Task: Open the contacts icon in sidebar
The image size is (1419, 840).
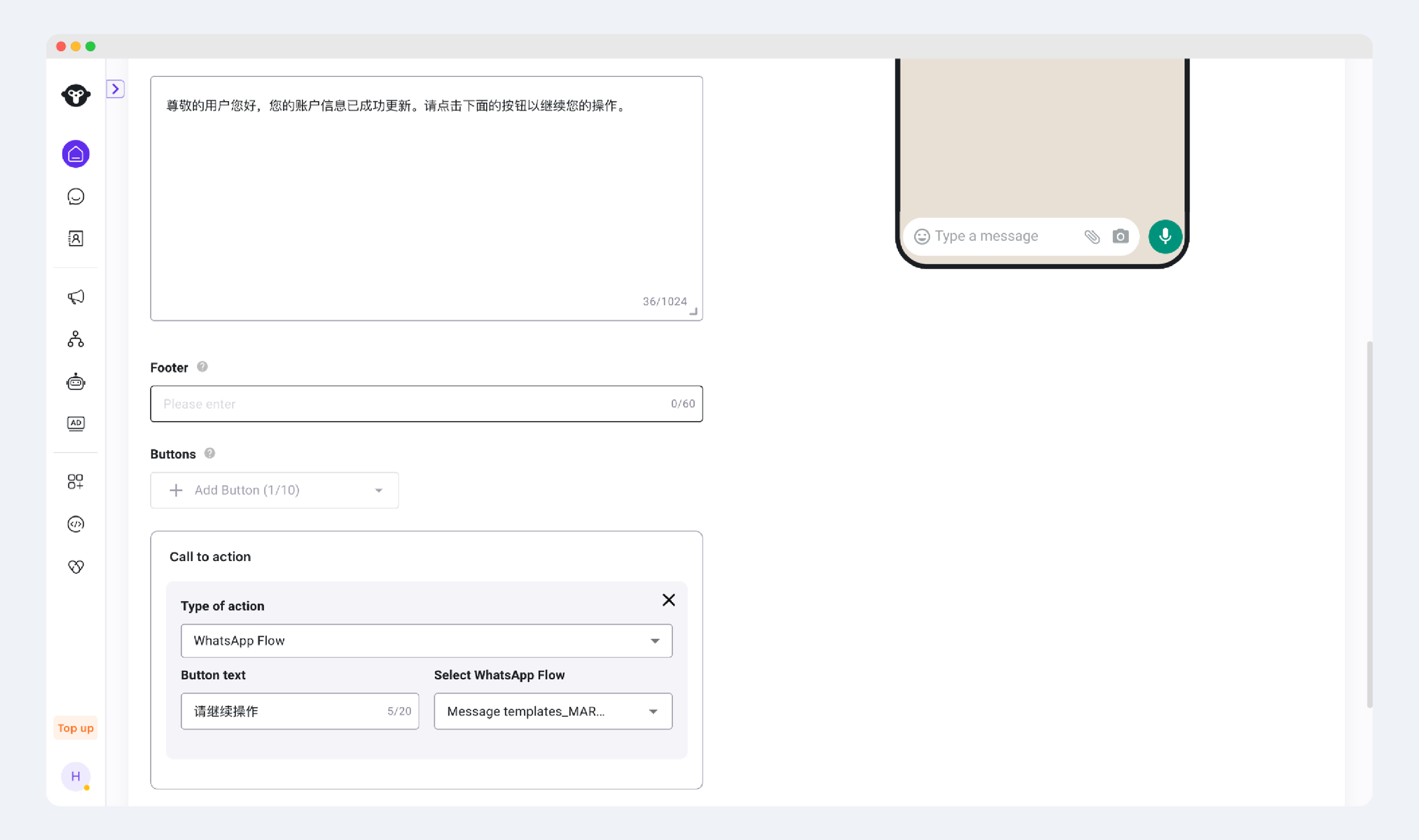Action: (76, 238)
